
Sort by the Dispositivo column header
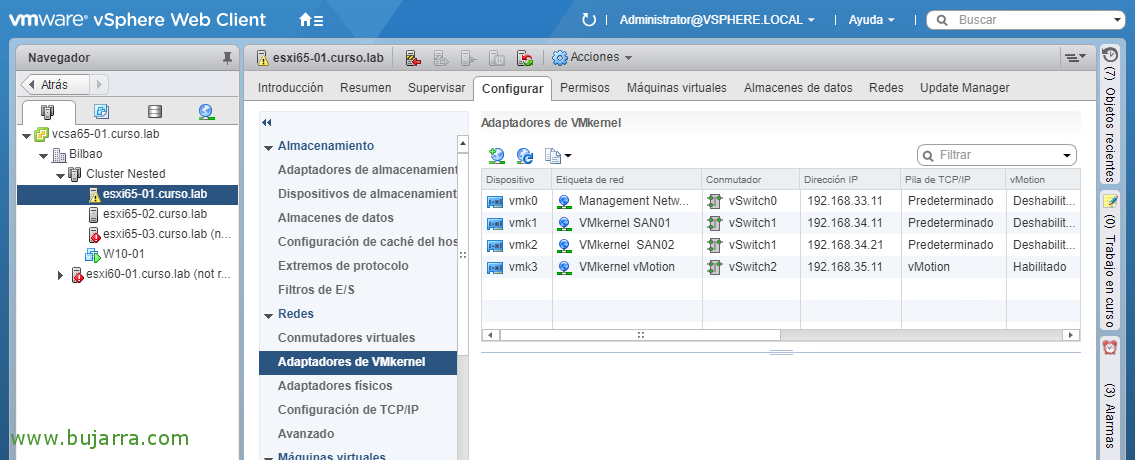click(515, 179)
